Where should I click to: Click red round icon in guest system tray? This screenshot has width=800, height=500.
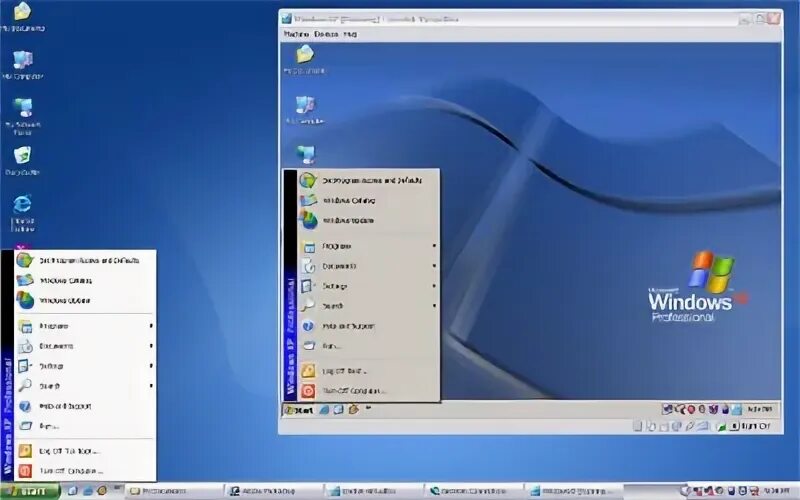691,409
